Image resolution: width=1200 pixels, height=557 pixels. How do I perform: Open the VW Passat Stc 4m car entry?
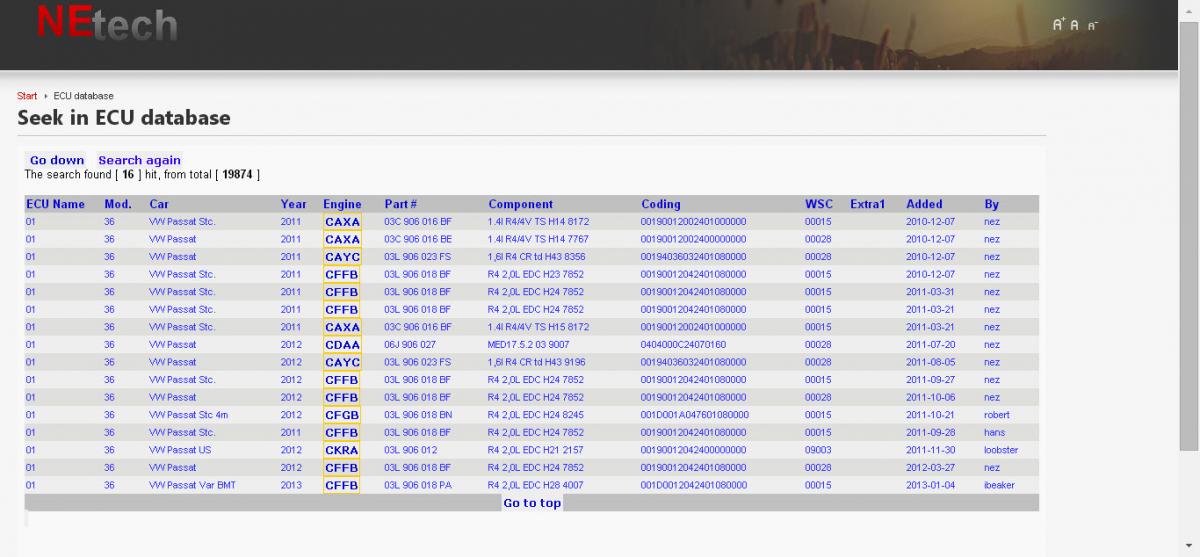tap(188, 415)
